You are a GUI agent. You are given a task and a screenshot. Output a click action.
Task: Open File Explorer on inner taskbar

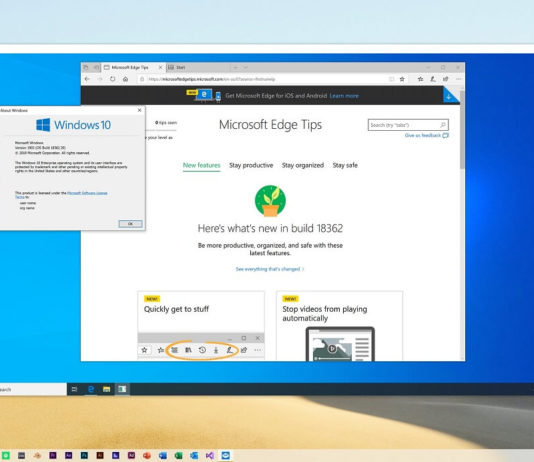click(107, 389)
